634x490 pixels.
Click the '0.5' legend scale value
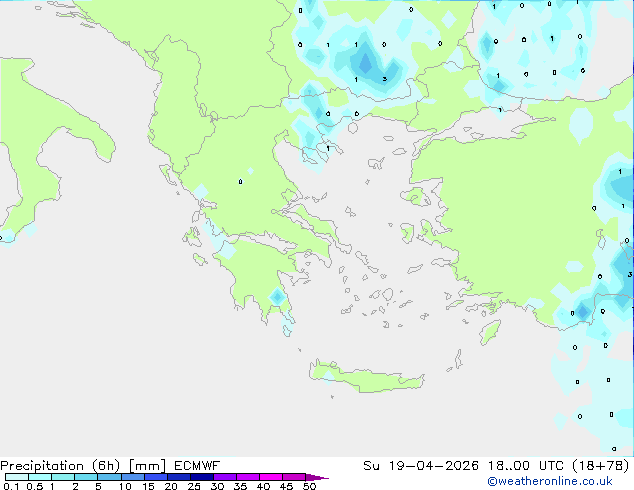point(35,486)
